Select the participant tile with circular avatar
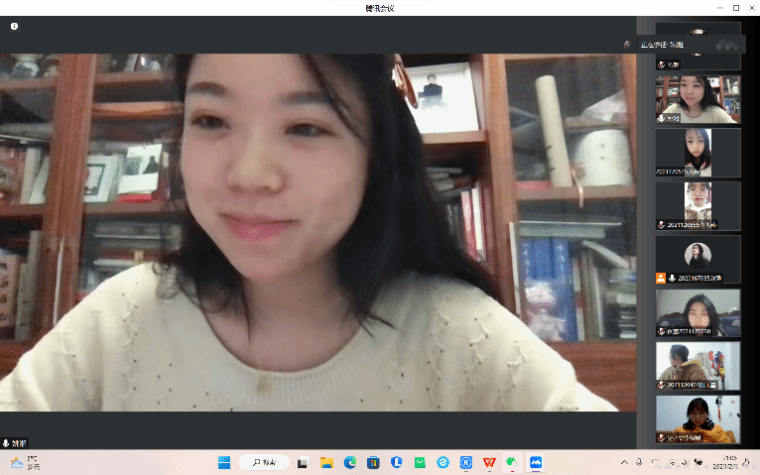This screenshot has height=475, width=760. click(x=698, y=260)
